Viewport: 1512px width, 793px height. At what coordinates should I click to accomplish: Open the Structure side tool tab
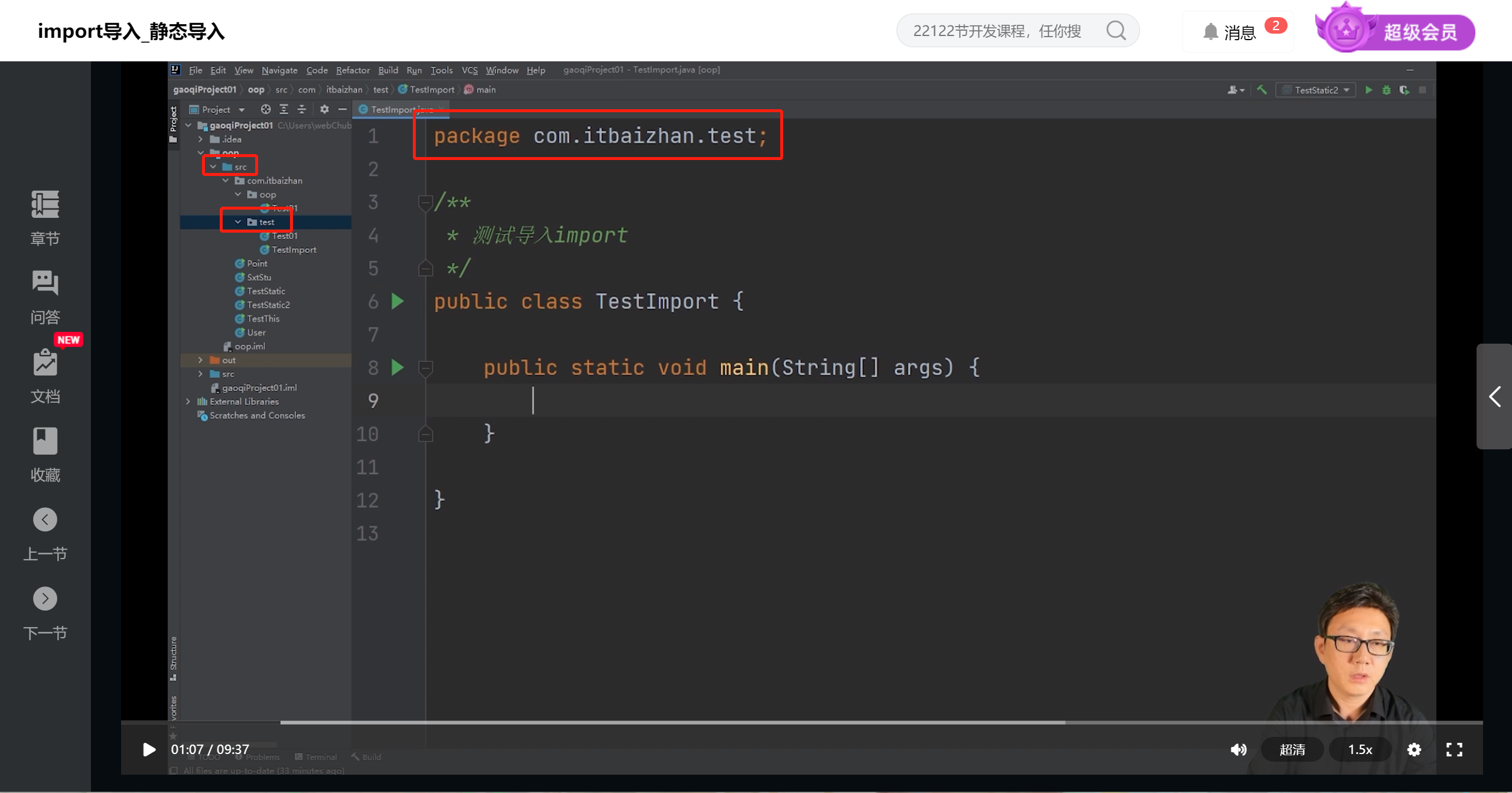point(174,658)
